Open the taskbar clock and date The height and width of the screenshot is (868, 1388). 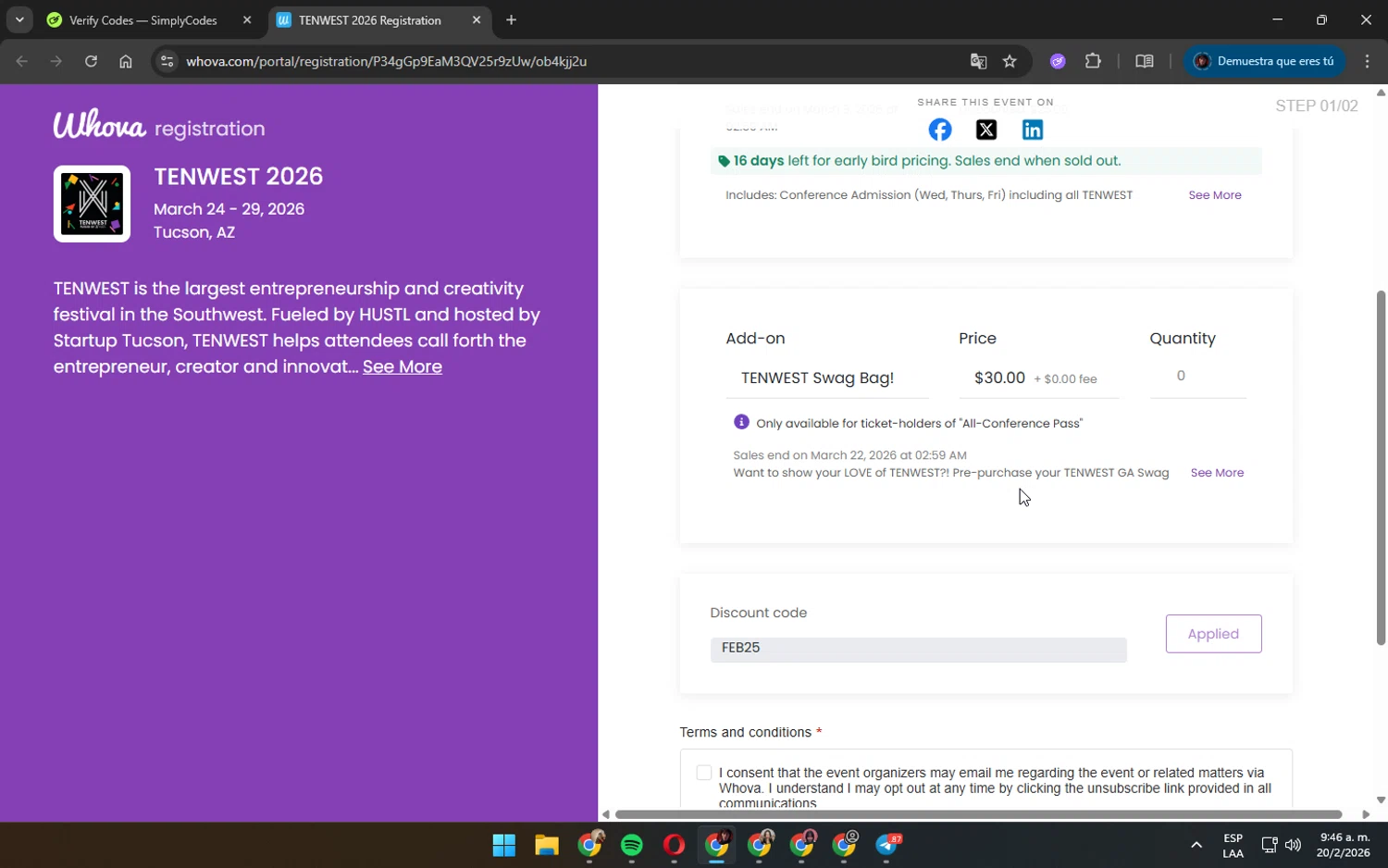(1345, 845)
